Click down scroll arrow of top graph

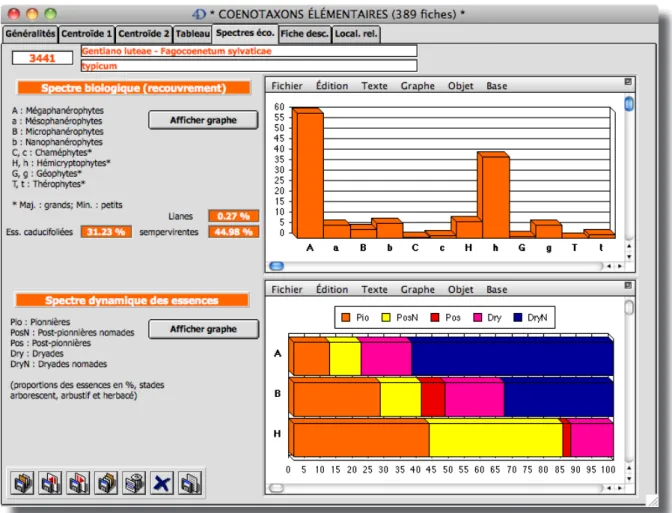click(629, 257)
